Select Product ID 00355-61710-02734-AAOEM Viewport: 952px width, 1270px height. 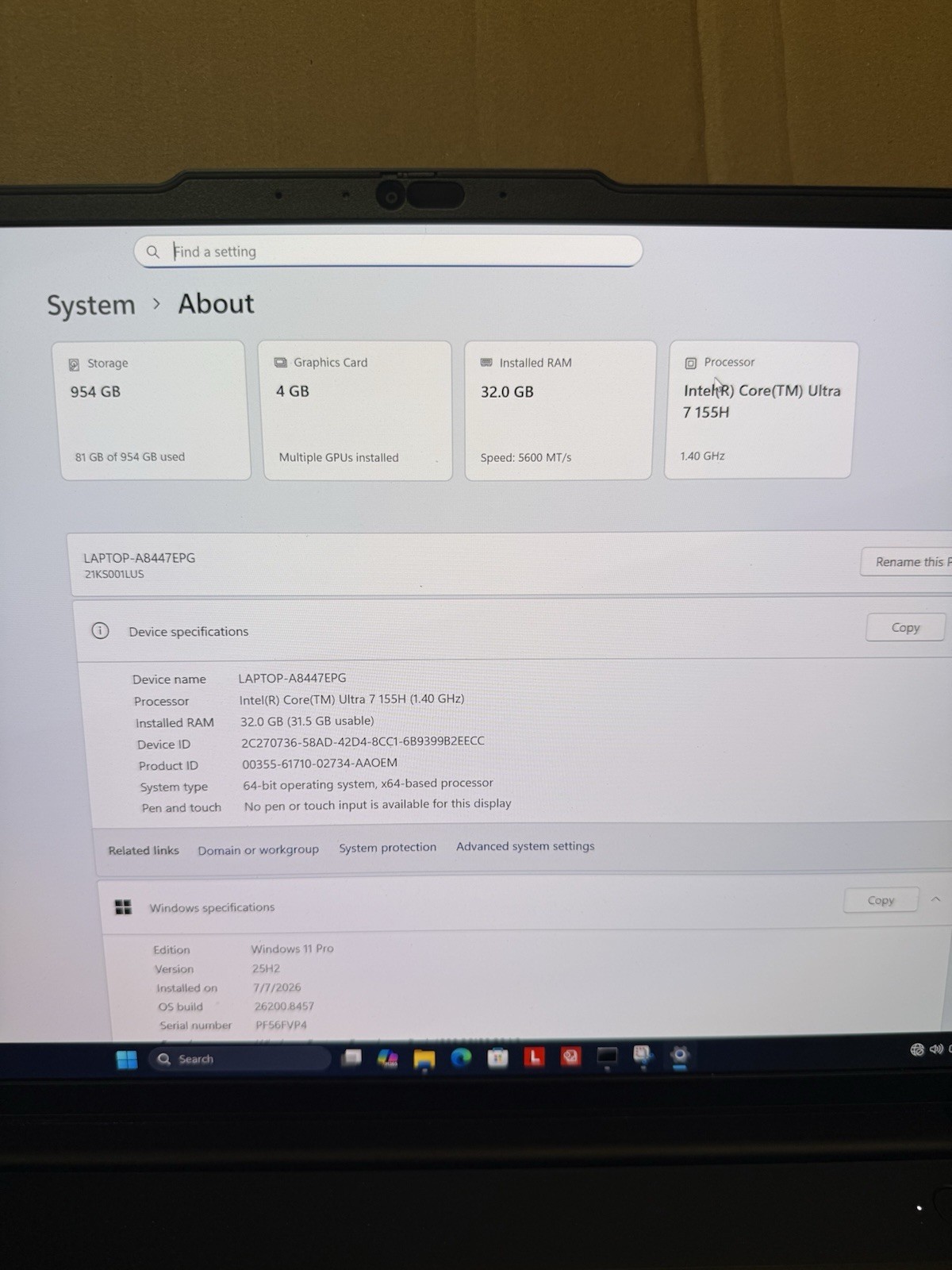point(320,763)
